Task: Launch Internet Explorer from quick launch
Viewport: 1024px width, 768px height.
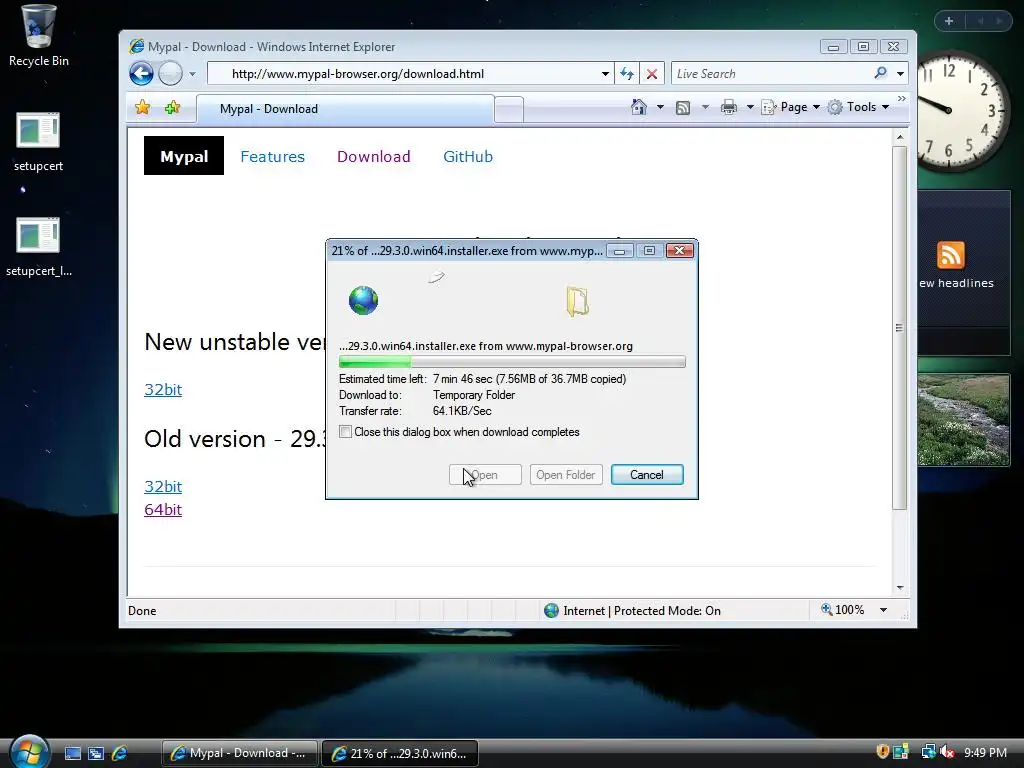Action: click(120, 754)
